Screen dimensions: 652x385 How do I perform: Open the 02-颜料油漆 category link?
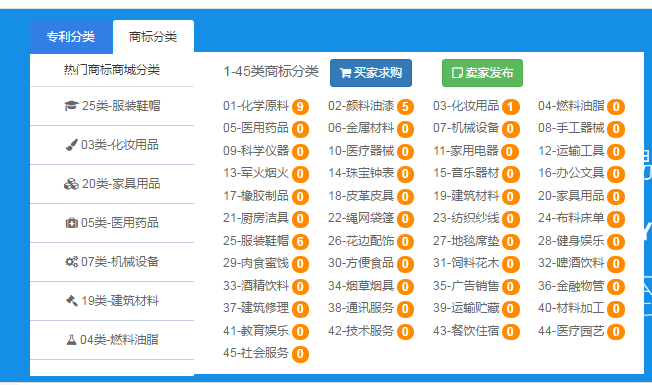[361, 106]
